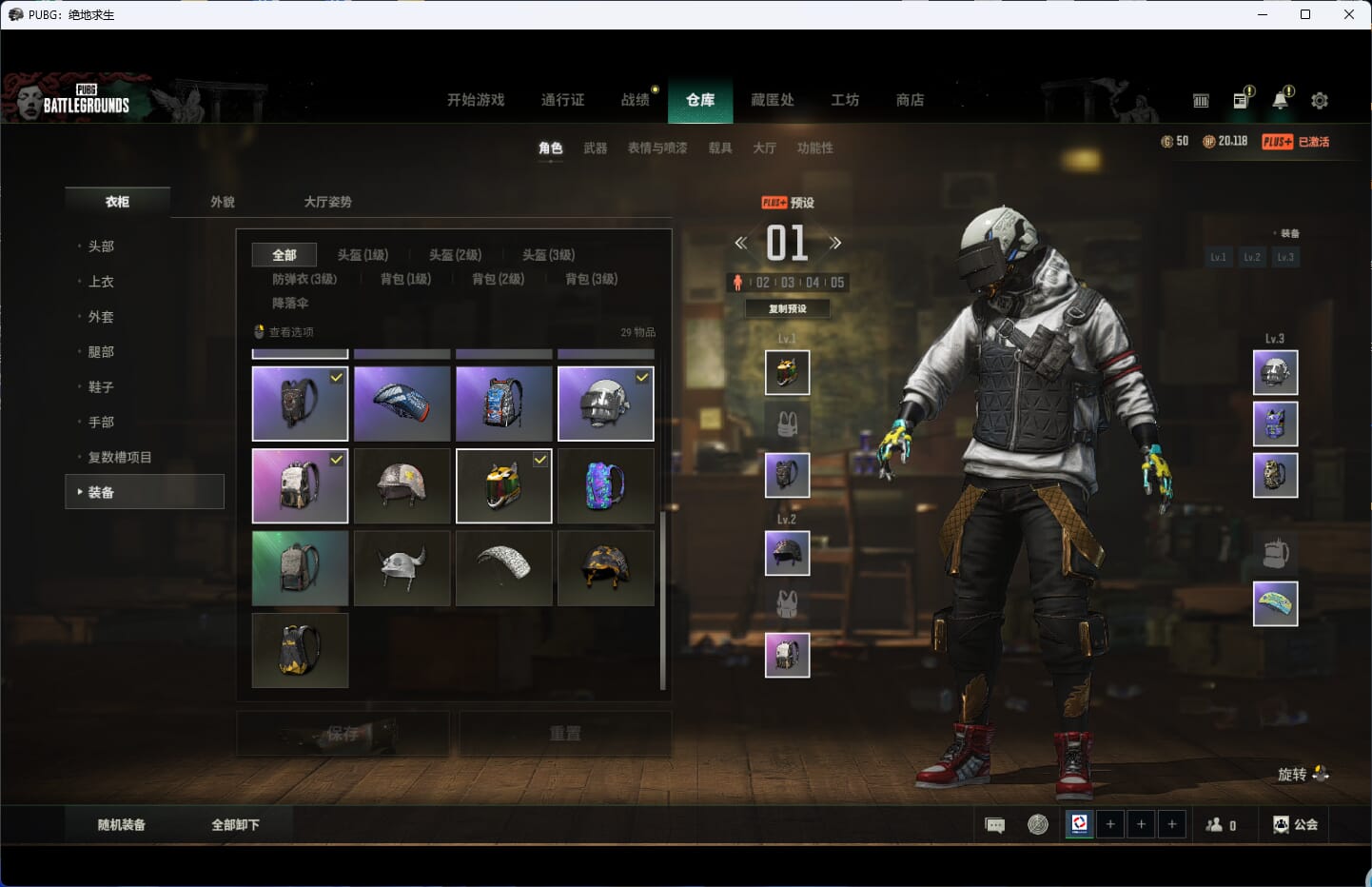Click the item list vertical scrollbar
The height and width of the screenshot is (887, 1372).
pos(662,601)
